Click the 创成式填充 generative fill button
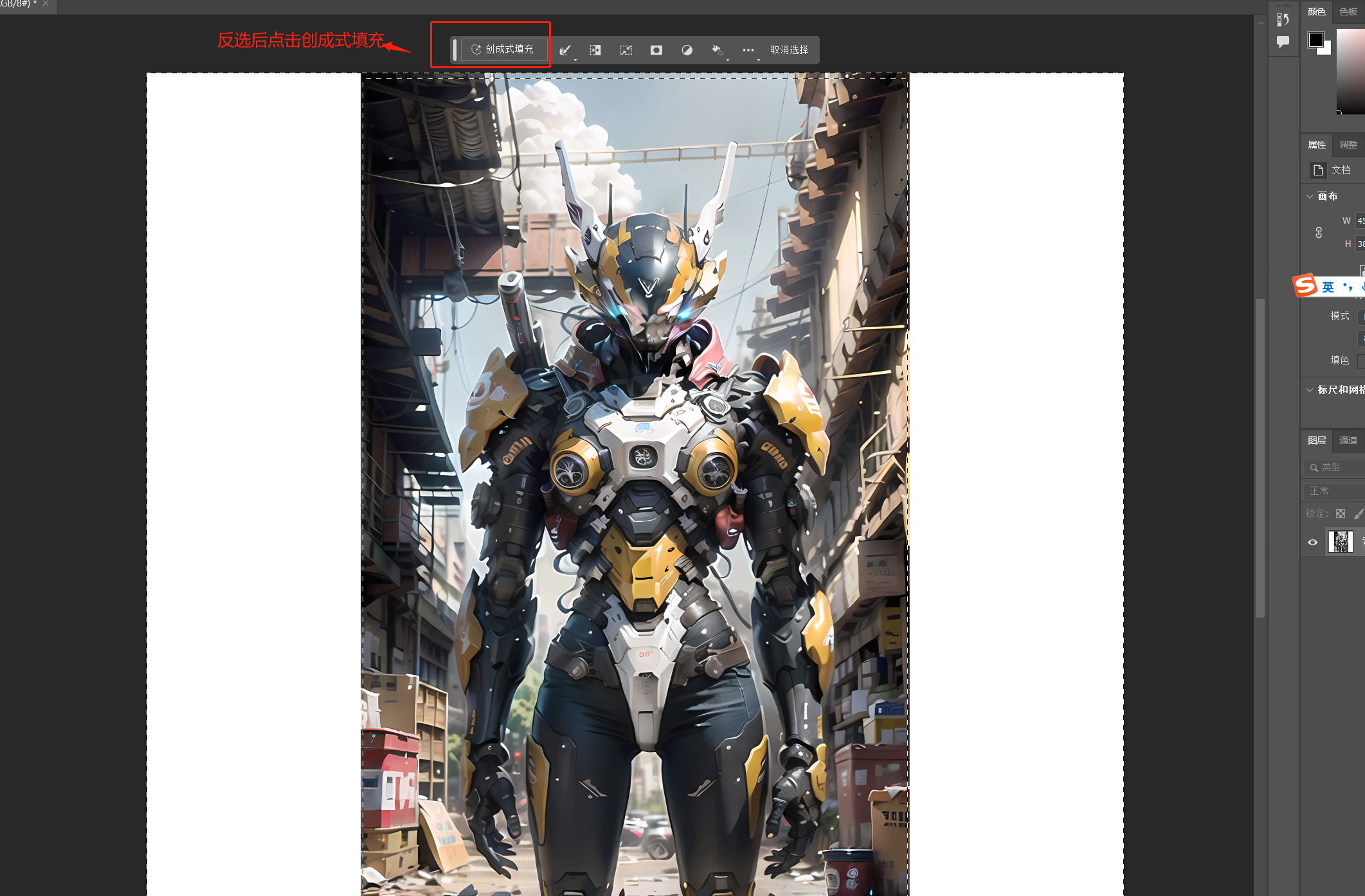This screenshot has width=1365, height=896. pyautogui.click(x=504, y=49)
